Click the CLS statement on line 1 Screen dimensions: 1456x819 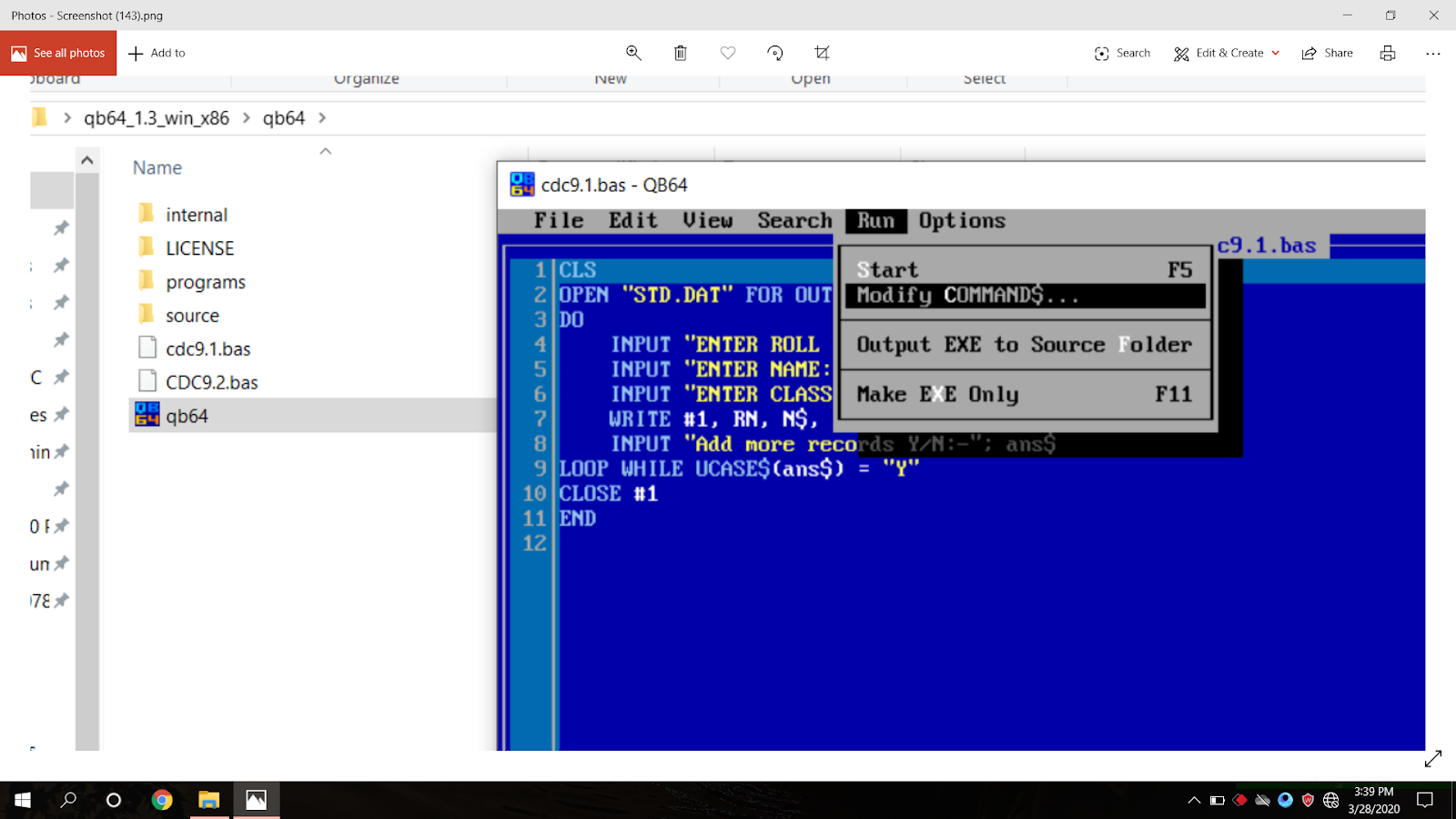578,270
